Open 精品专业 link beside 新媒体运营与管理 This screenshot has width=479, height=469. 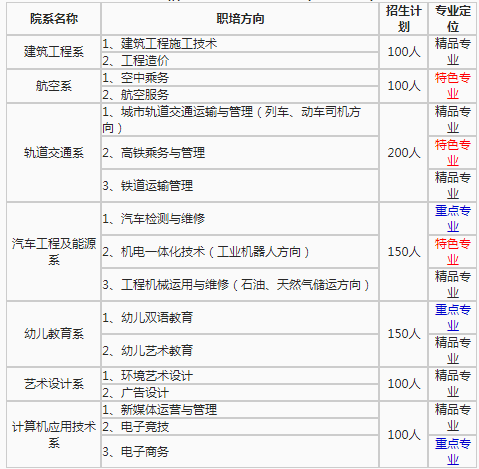[452, 417]
